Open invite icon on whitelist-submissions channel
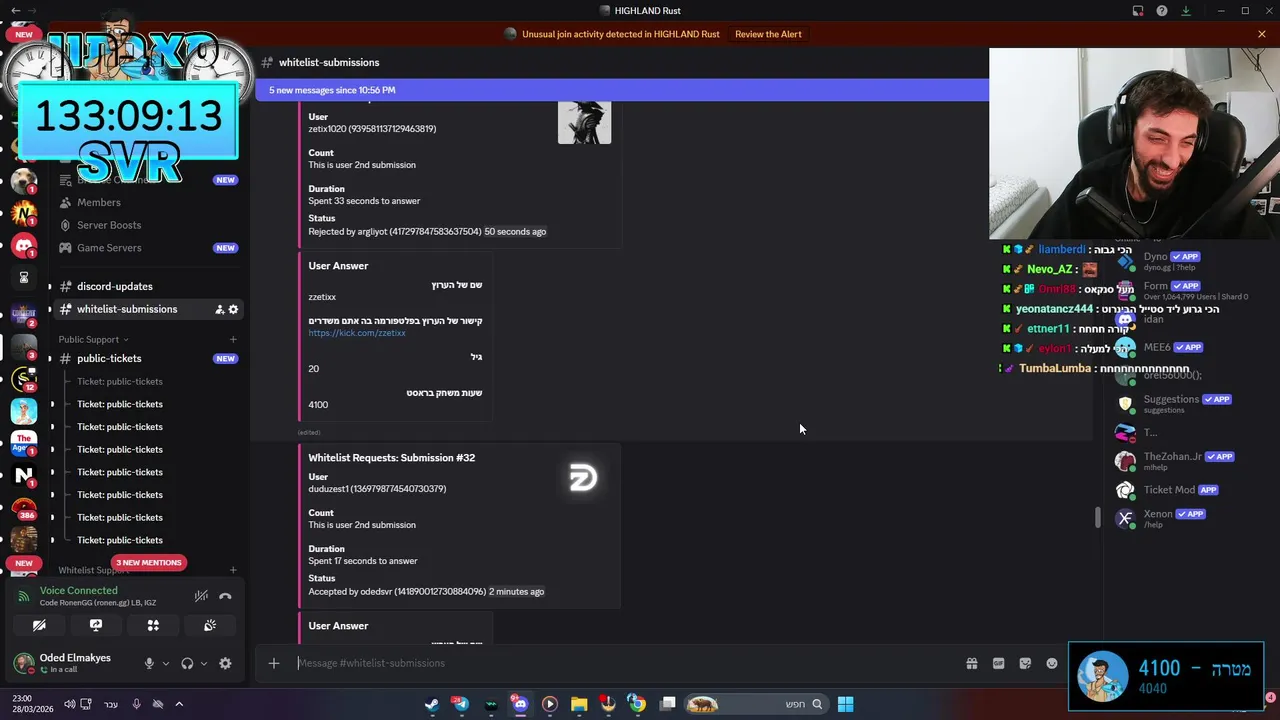 tap(219, 309)
